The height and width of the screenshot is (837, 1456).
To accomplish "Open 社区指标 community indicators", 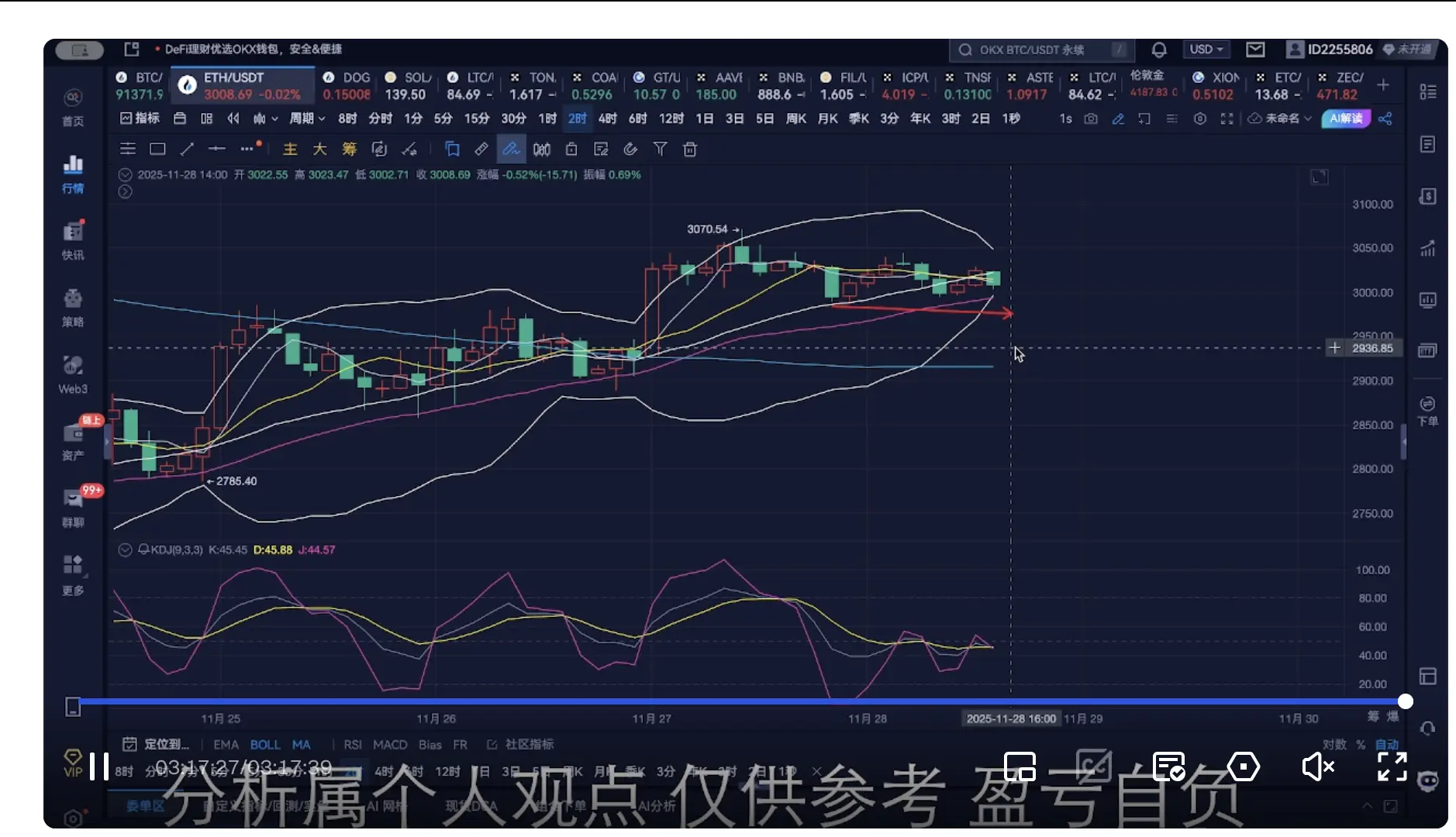I will coord(520,744).
